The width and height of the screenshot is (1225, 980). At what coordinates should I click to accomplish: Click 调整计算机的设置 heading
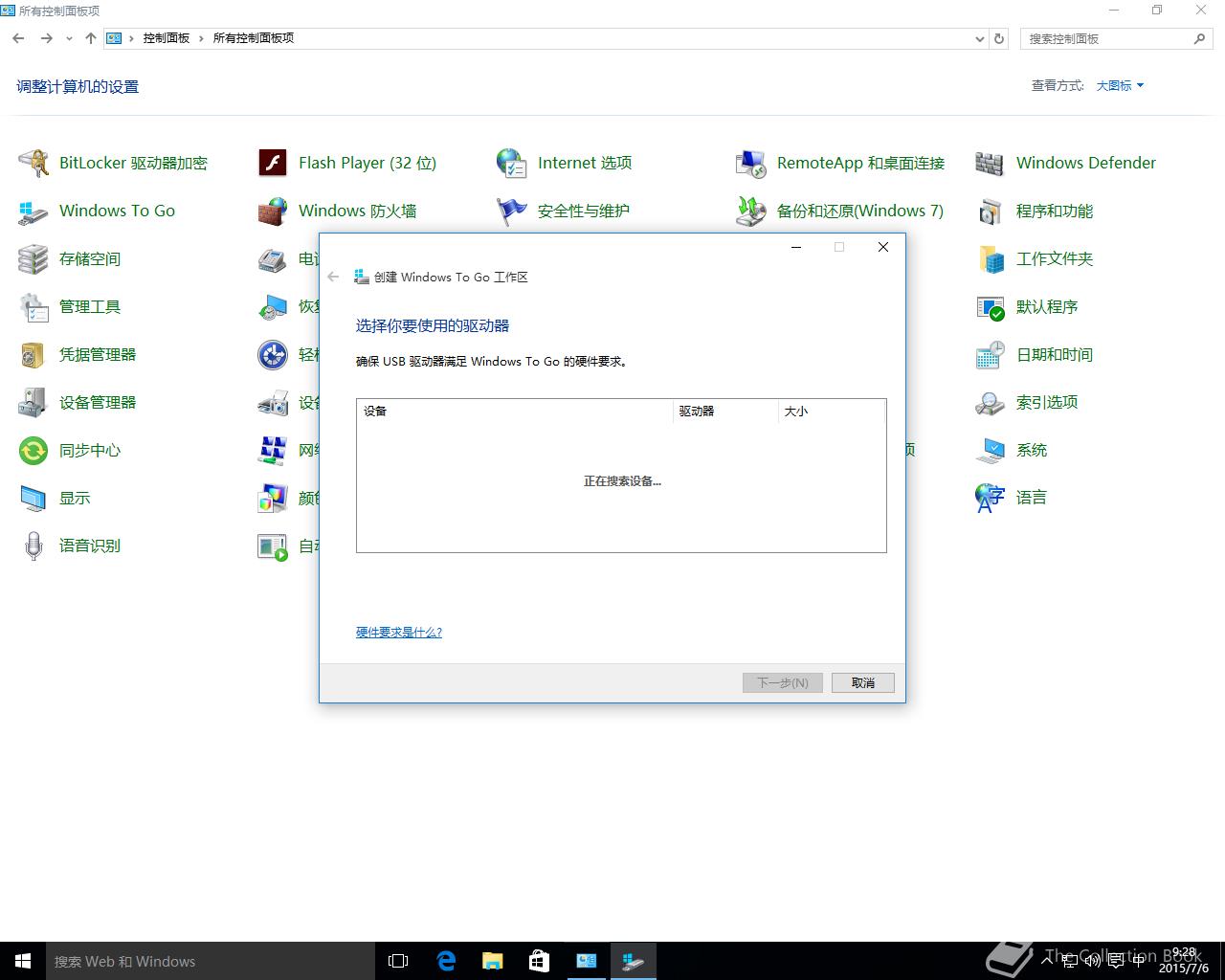pyautogui.click(x=78, y=86)
